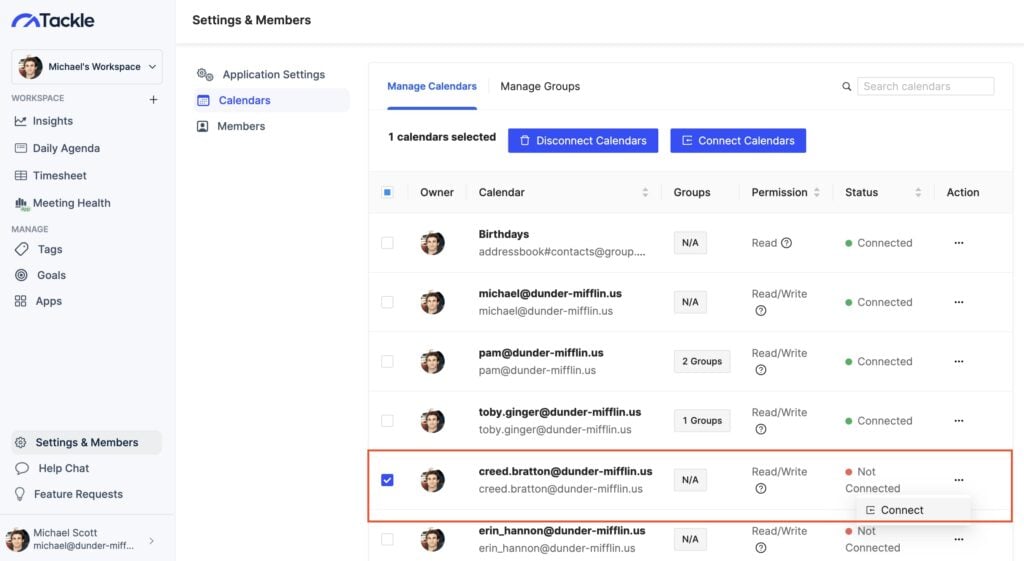The width and height of the screenshot is (1024, 561).
Task: Open the 1 Groups badge for toby.ginger
Action: point(702,421)
